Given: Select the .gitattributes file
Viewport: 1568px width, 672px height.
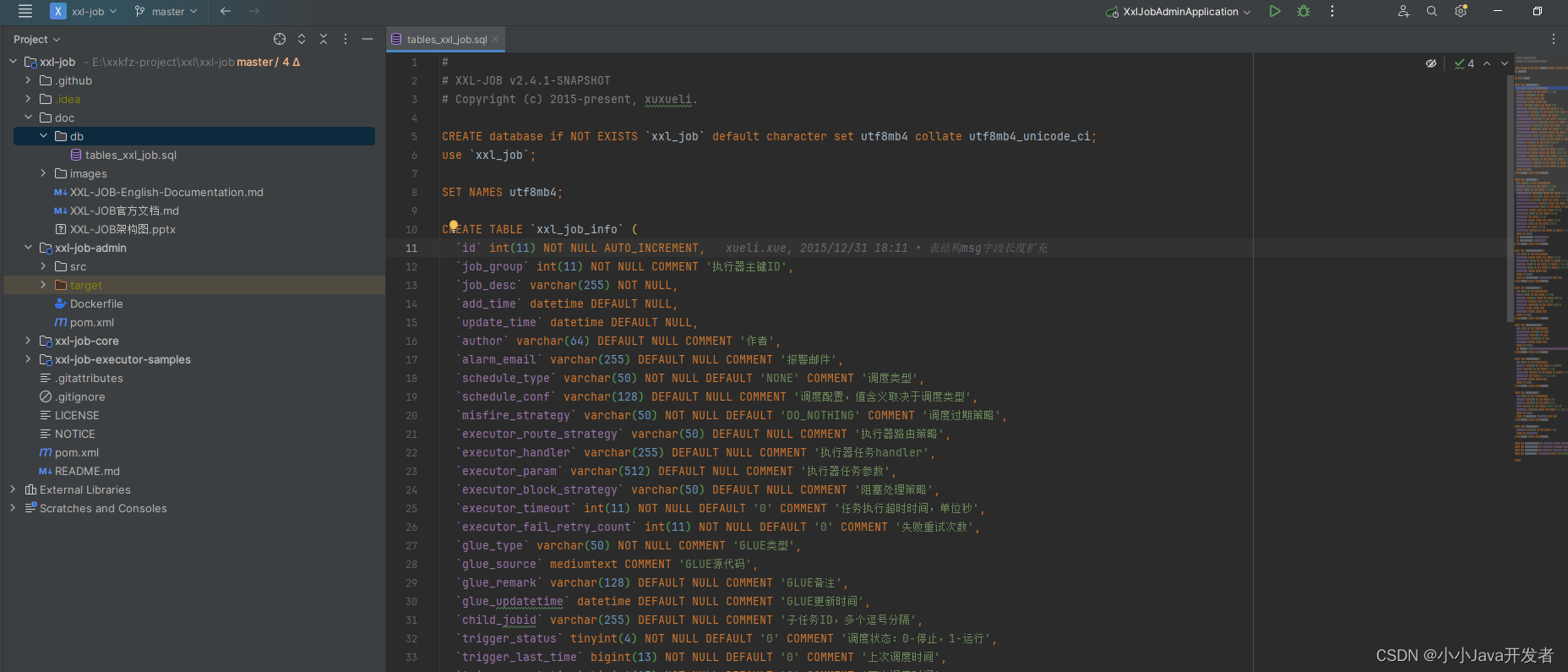Looking at the screenshot, I should 81,378.
